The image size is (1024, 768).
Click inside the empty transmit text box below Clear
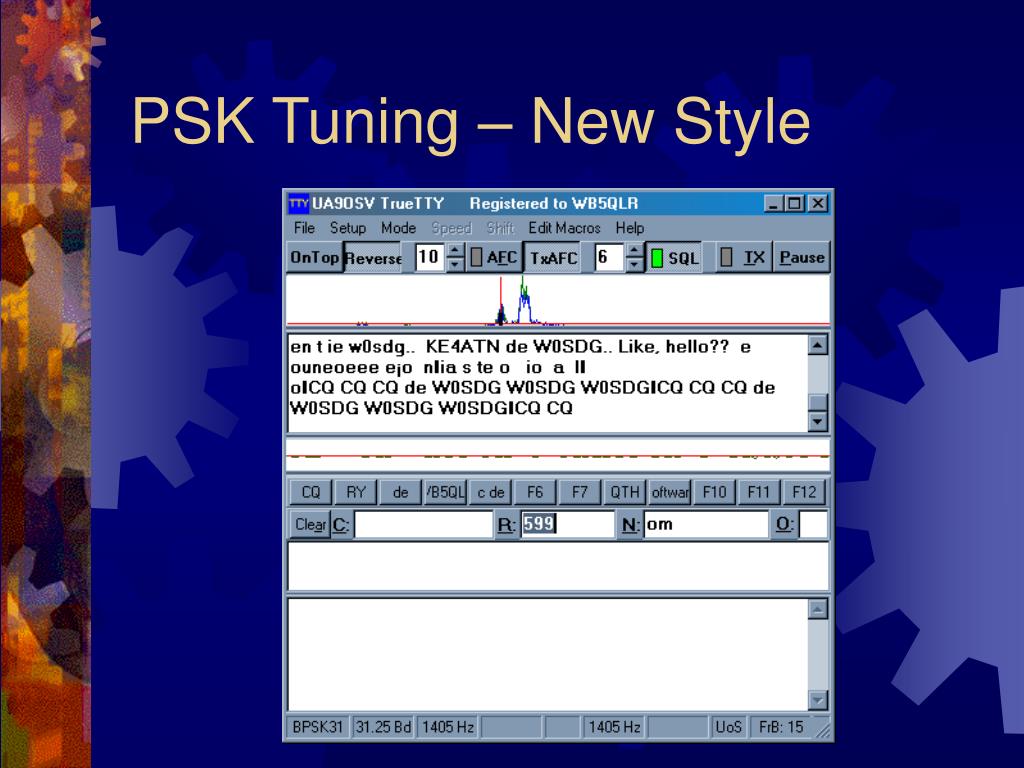[x=558, y=566]
